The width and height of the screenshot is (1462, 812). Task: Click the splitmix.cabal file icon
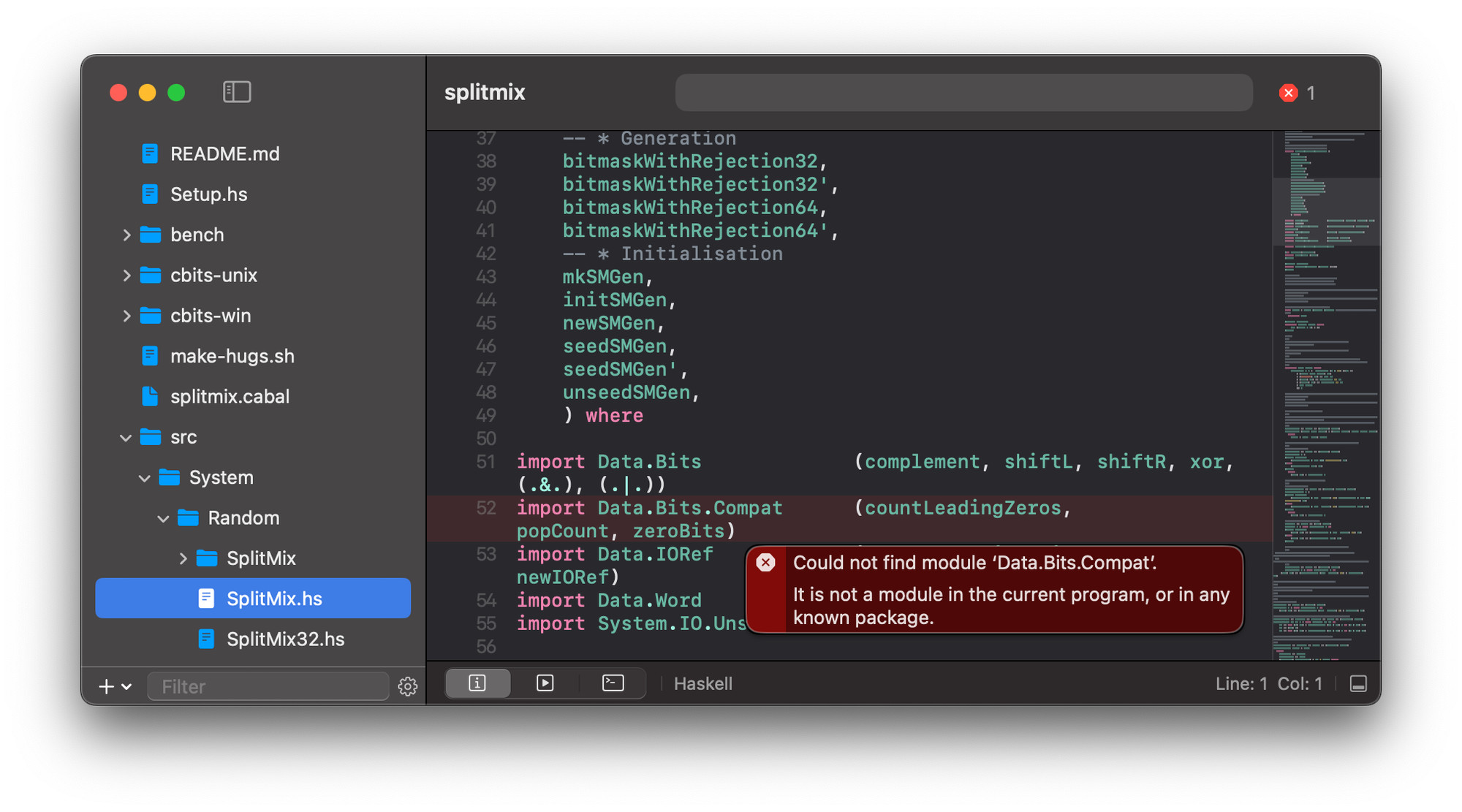[150, 397]
